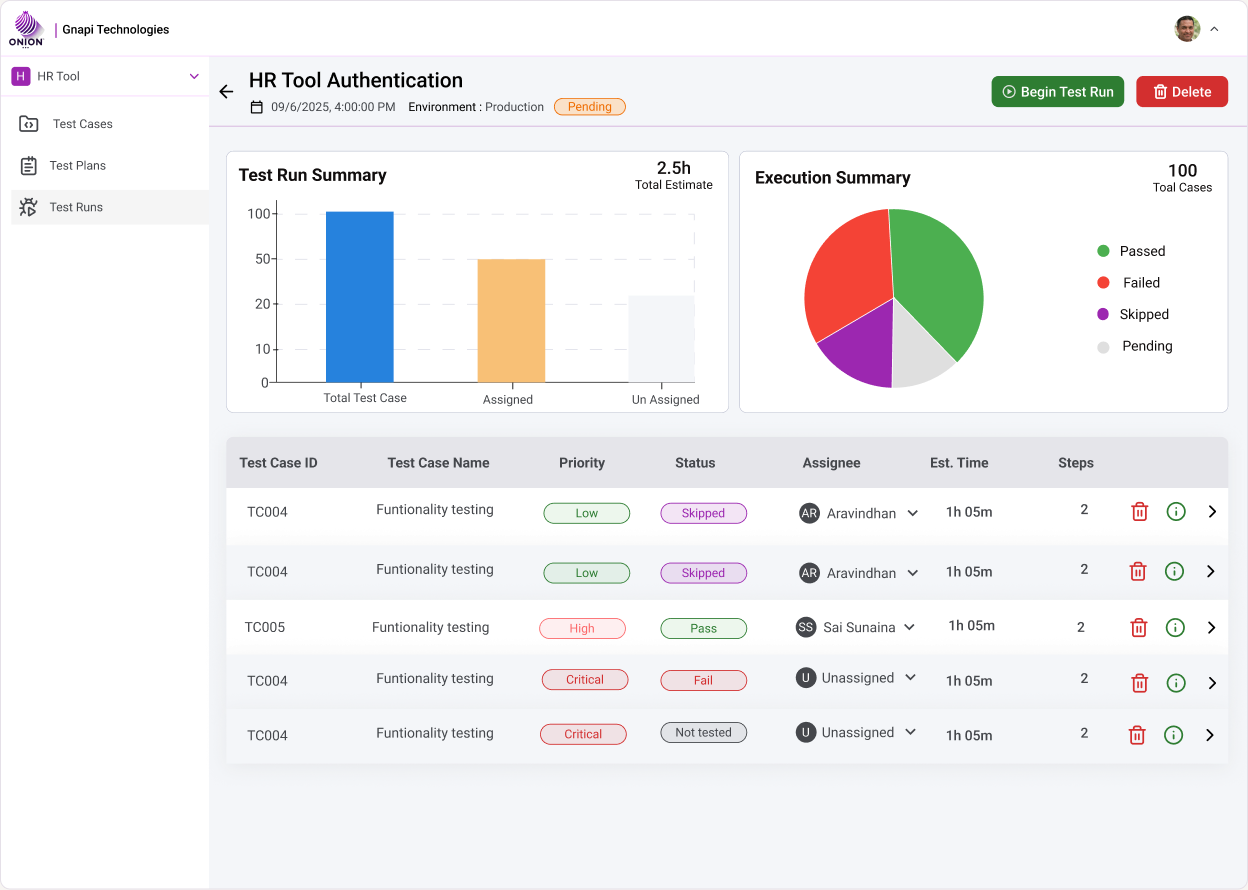
Task: View info for the TC005 row
Action: [x=1175, y=628]
